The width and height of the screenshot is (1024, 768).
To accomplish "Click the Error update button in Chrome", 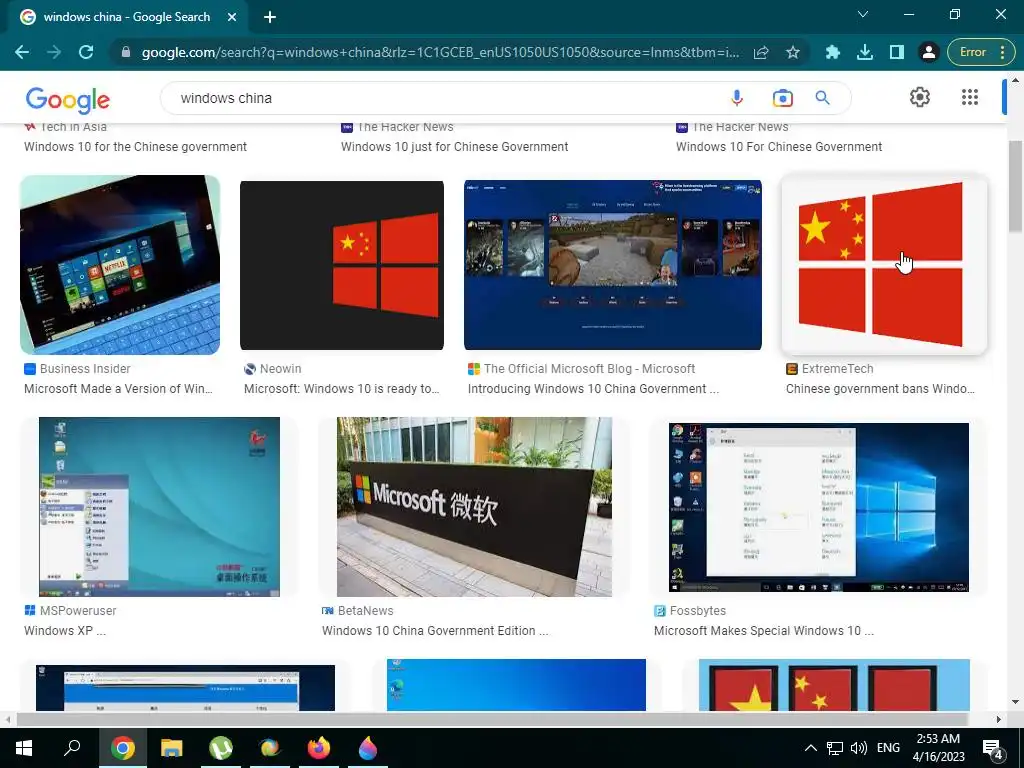I will click(980, 52).
